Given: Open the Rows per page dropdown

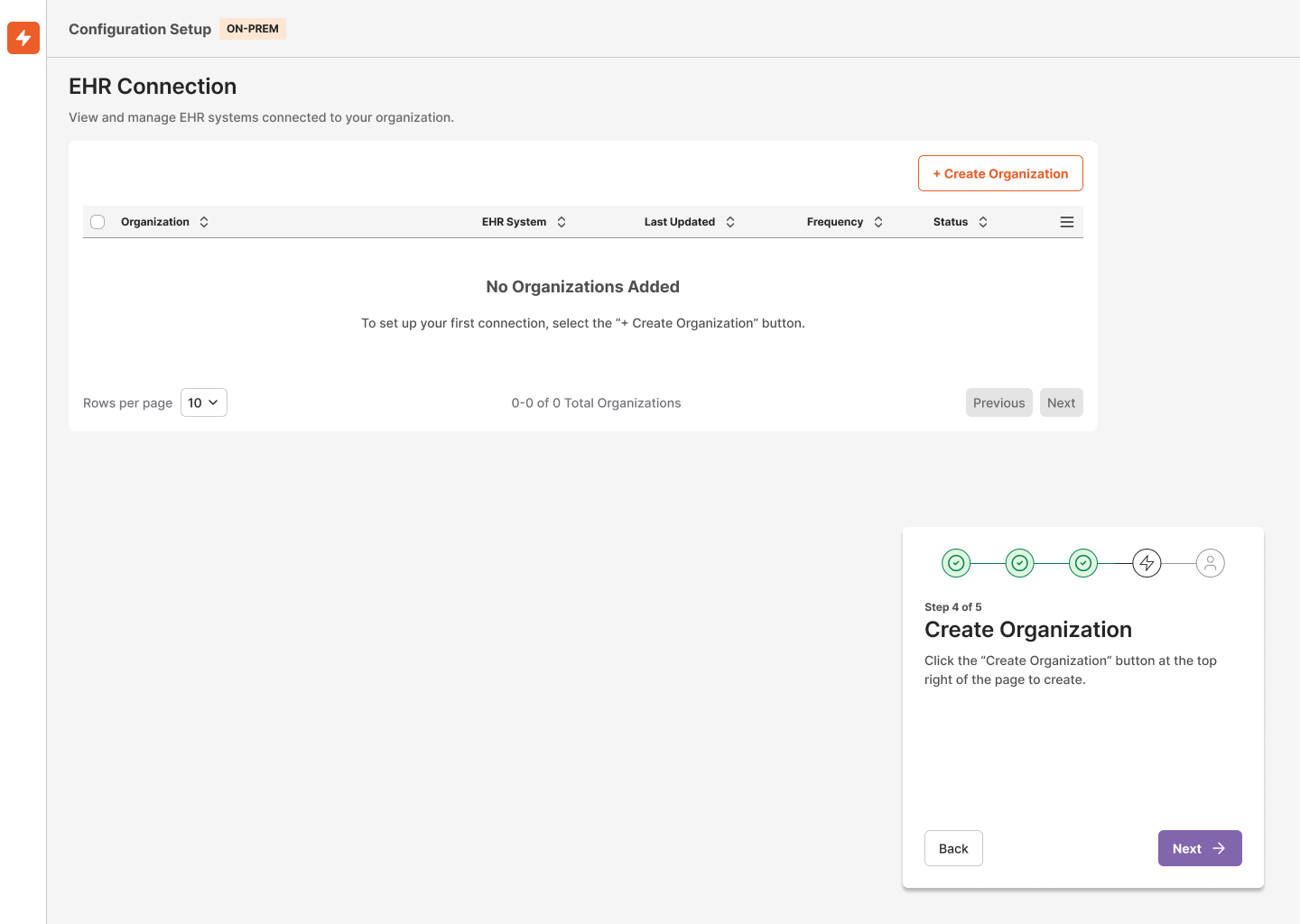Looking at the screenshot, I should click(203, 402).
